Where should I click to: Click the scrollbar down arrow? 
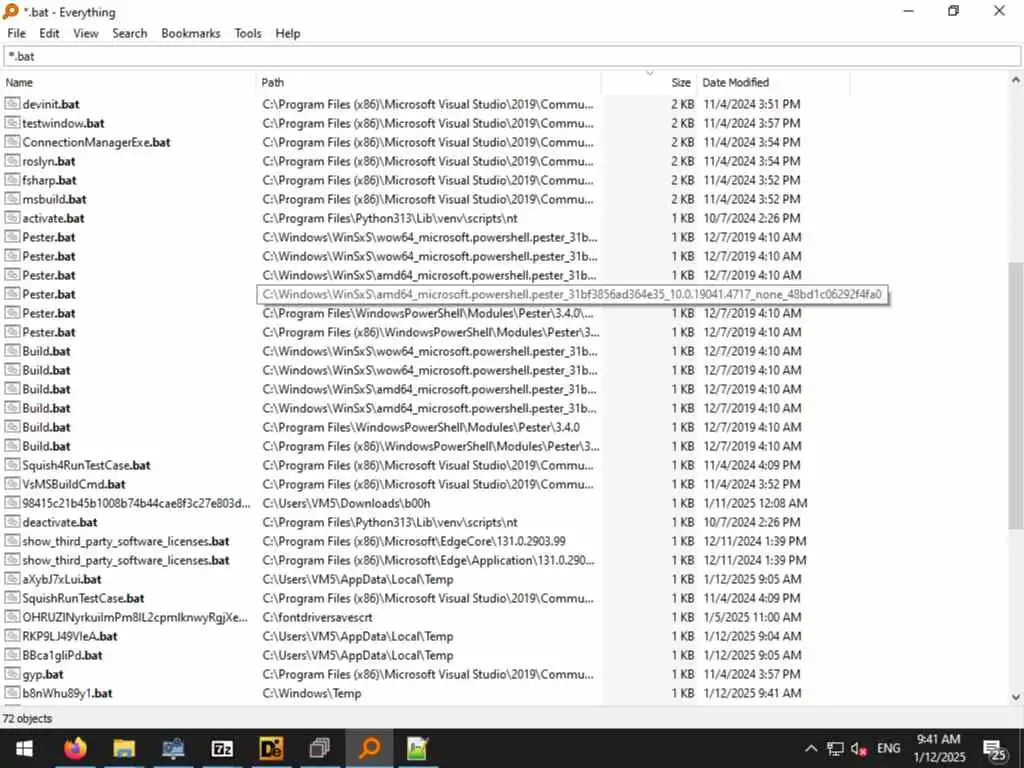point(1016,697)
